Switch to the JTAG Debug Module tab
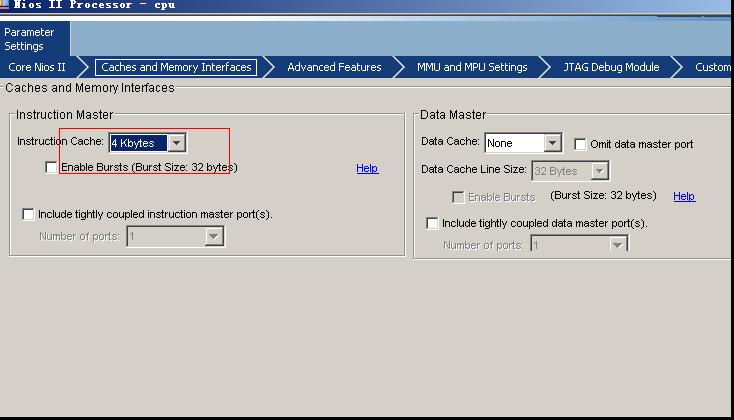The width and height of the screenshot is (734, 420). pos(612,67)
